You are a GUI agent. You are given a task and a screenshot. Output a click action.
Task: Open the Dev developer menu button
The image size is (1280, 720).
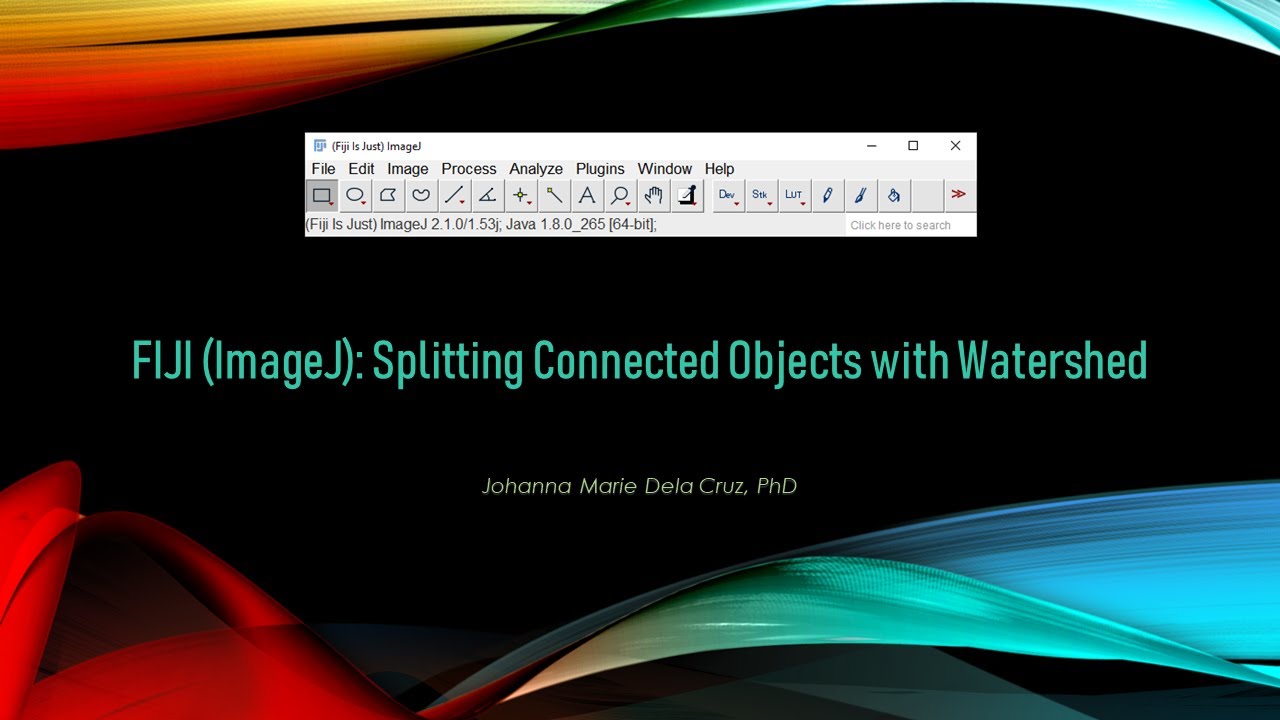click(728, 195)
